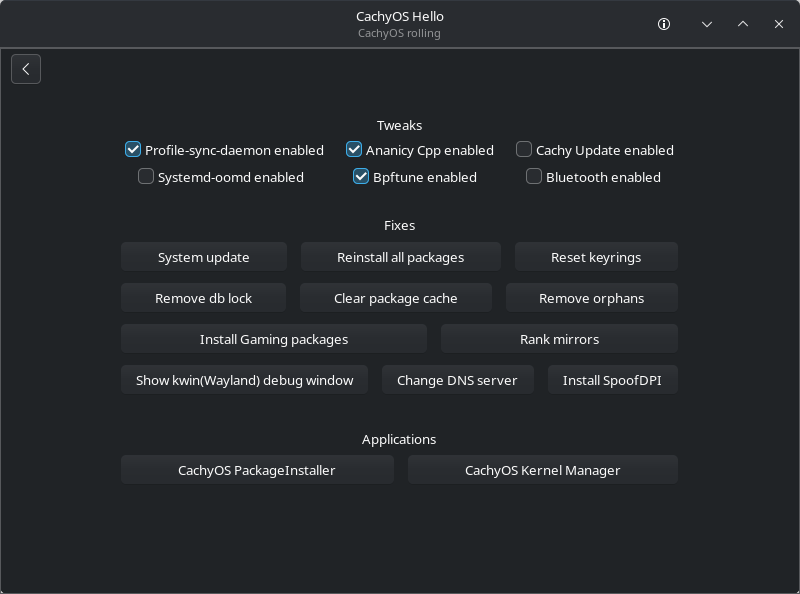This screenshot has width=800, height=594.
Task: Clear package cache
Action: [396, 298]
